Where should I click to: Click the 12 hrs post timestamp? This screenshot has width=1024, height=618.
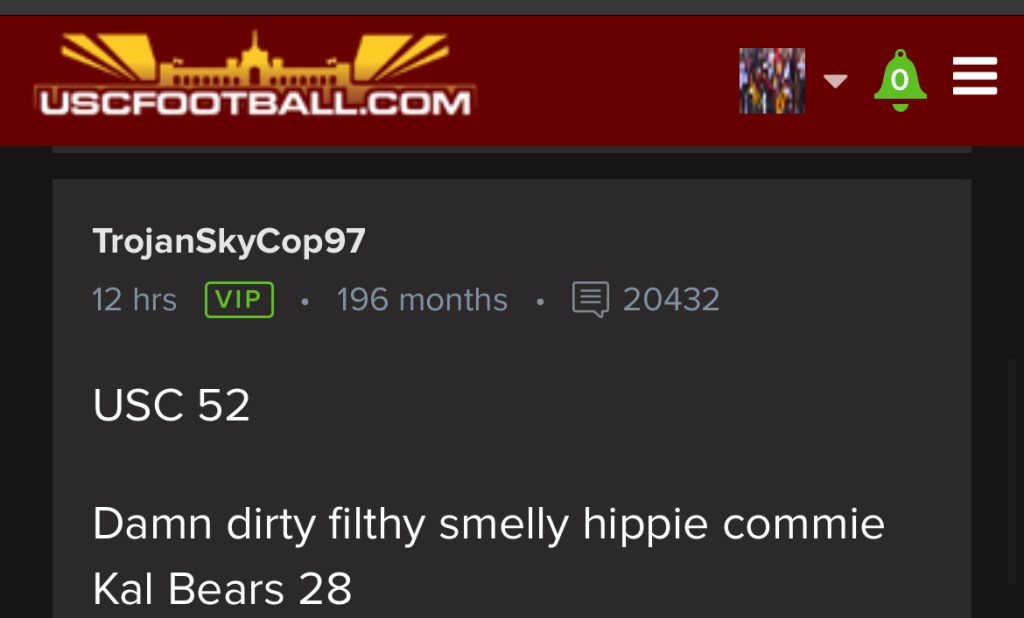[135, 300]
